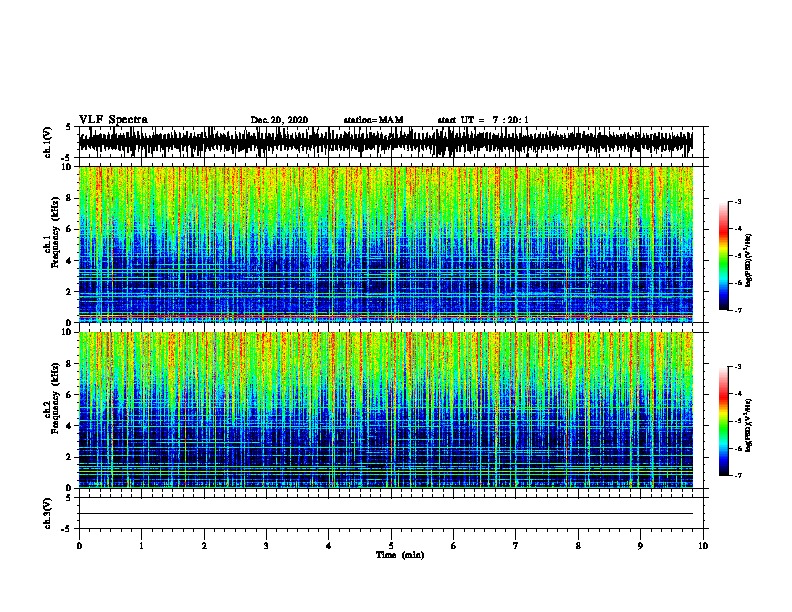Click the time axis tick label "3"
792x612 pixels.
(266, 545)
